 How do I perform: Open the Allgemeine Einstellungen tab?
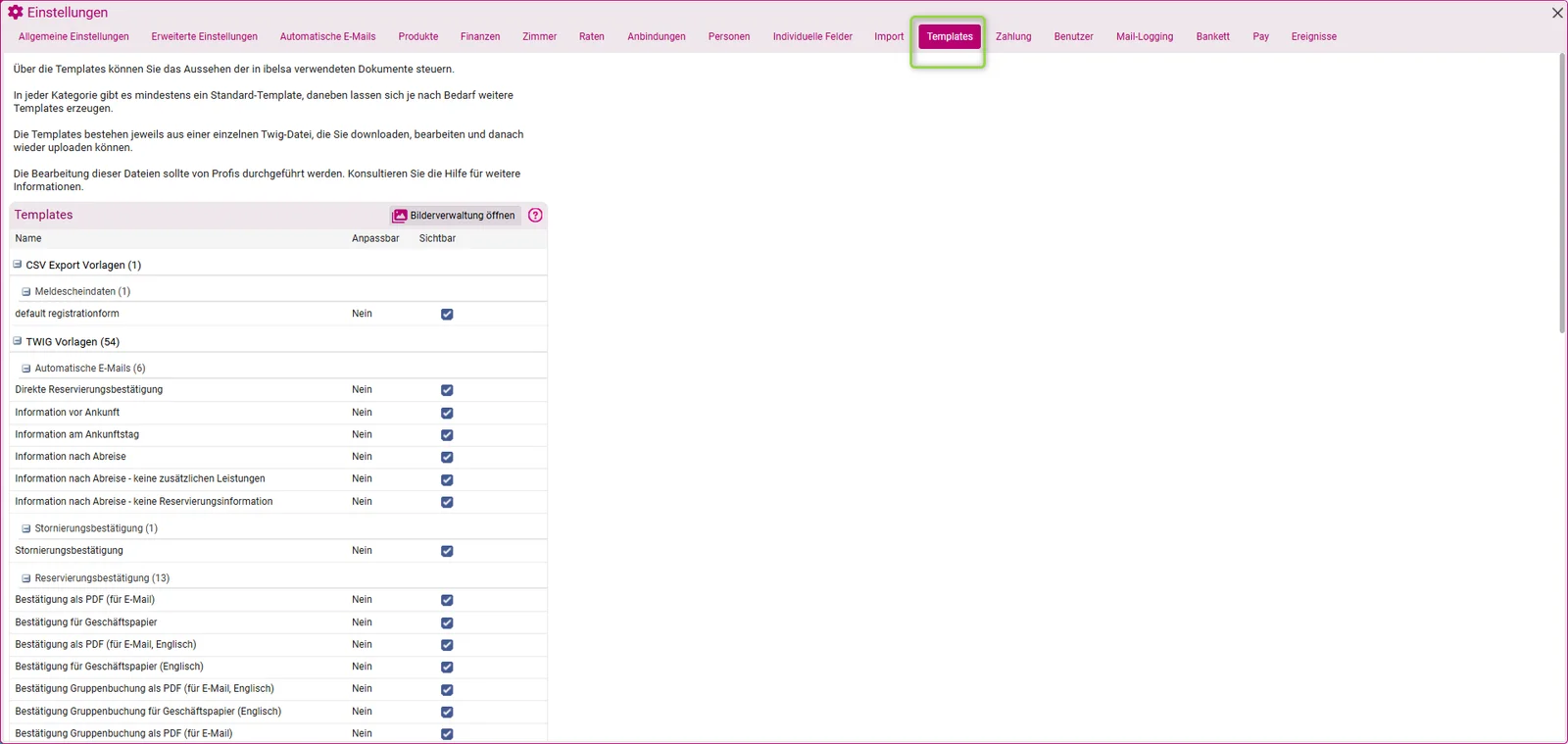point(73,37)
